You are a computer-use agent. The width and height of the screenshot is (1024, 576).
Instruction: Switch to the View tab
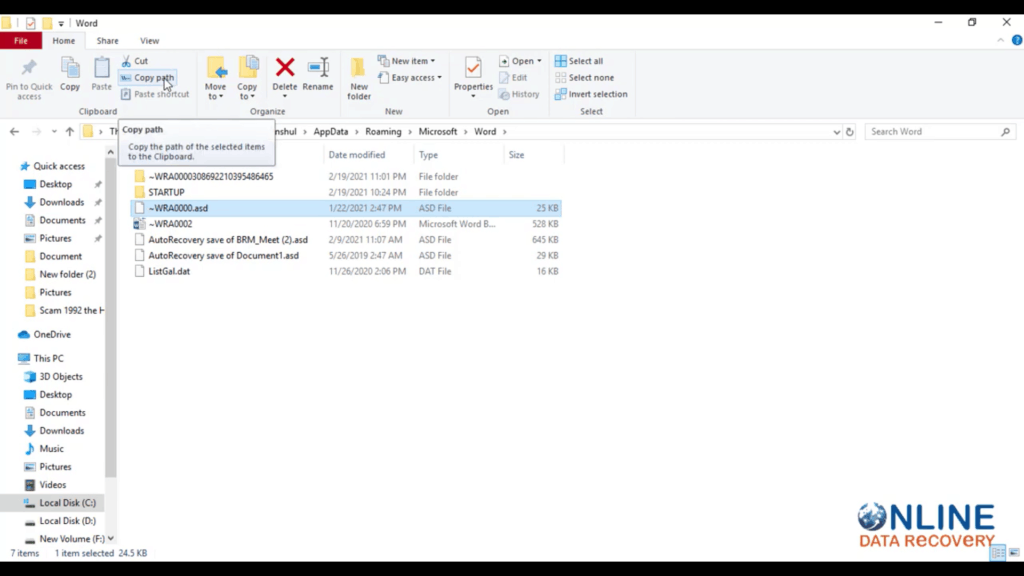click(150, 40)
